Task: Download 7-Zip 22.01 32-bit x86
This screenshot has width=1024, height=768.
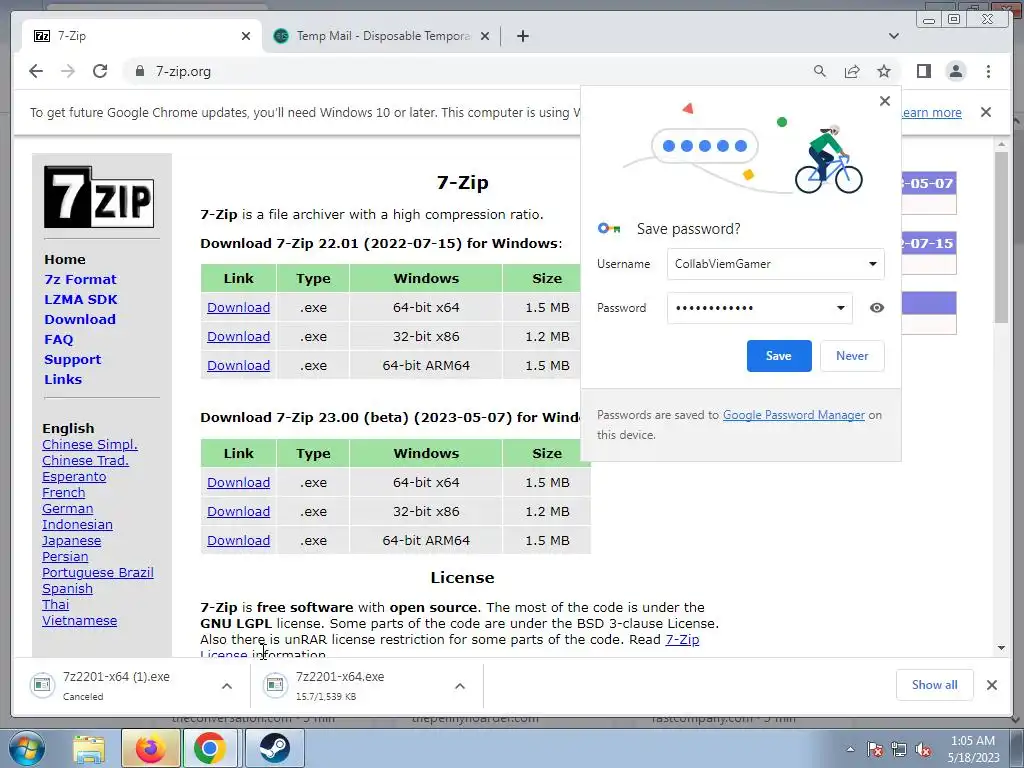Action: pos(238,336)
